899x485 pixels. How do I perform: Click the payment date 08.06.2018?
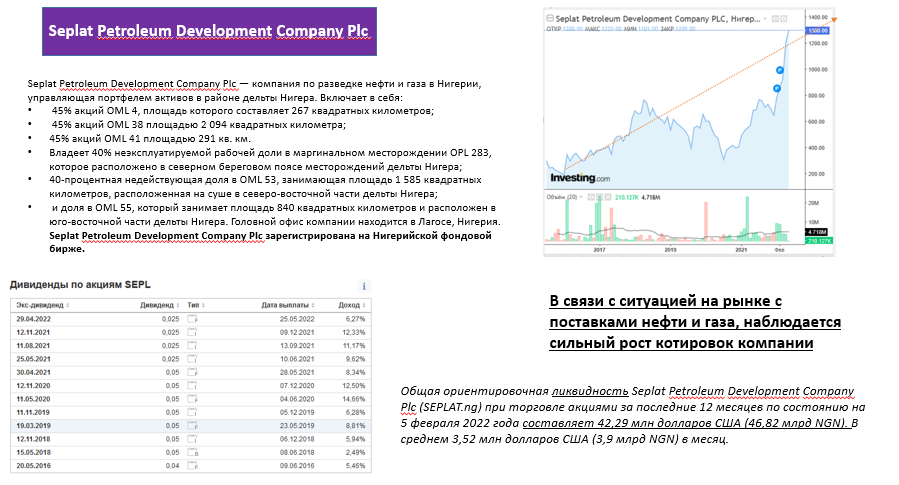pyautogui.click(x=297, y=452)
